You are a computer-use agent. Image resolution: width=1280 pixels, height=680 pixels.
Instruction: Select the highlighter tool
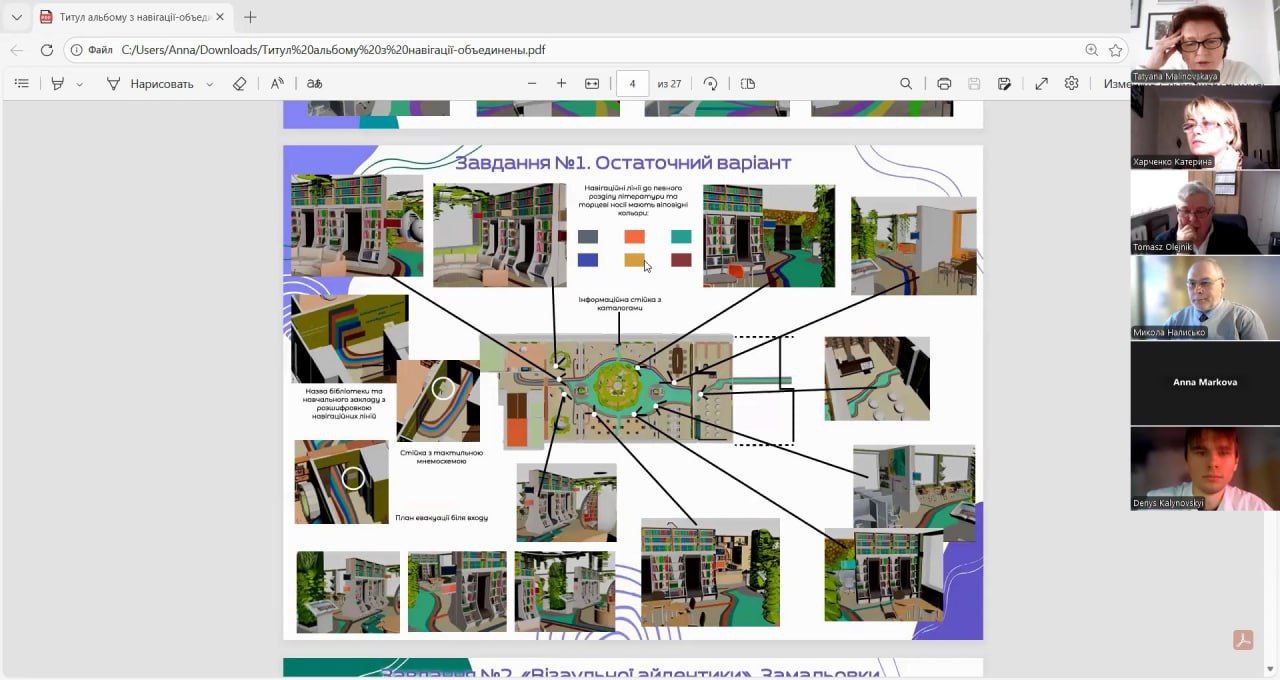pyautogui.click(x=58, y=84)
